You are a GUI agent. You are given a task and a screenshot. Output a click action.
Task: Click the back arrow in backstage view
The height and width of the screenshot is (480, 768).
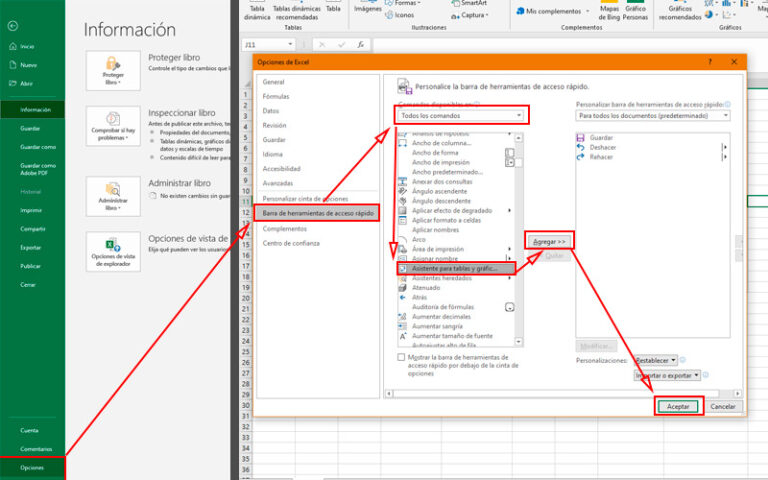13,26
